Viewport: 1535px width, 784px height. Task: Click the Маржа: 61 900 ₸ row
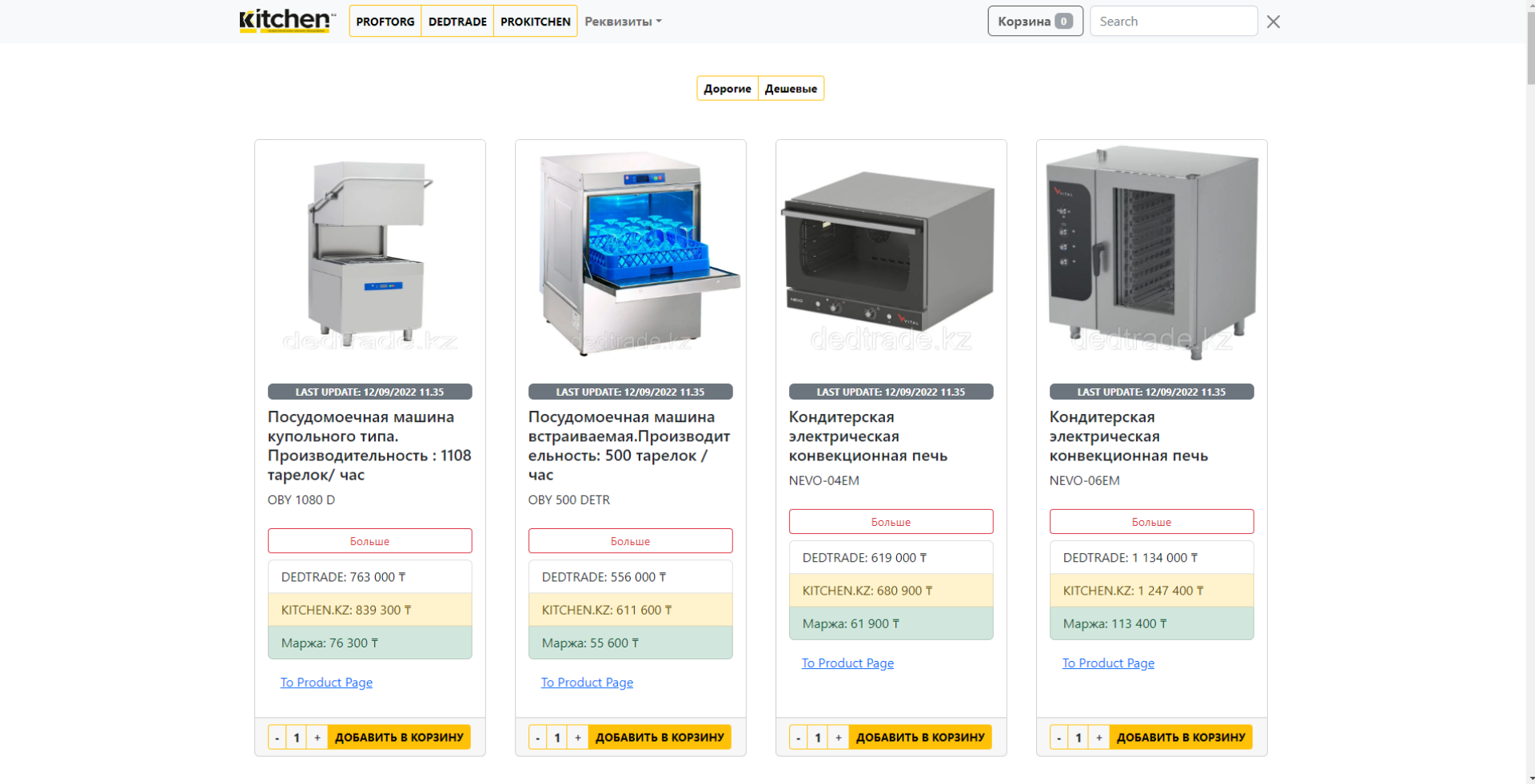pyautogui.click(x=891, y=623)
